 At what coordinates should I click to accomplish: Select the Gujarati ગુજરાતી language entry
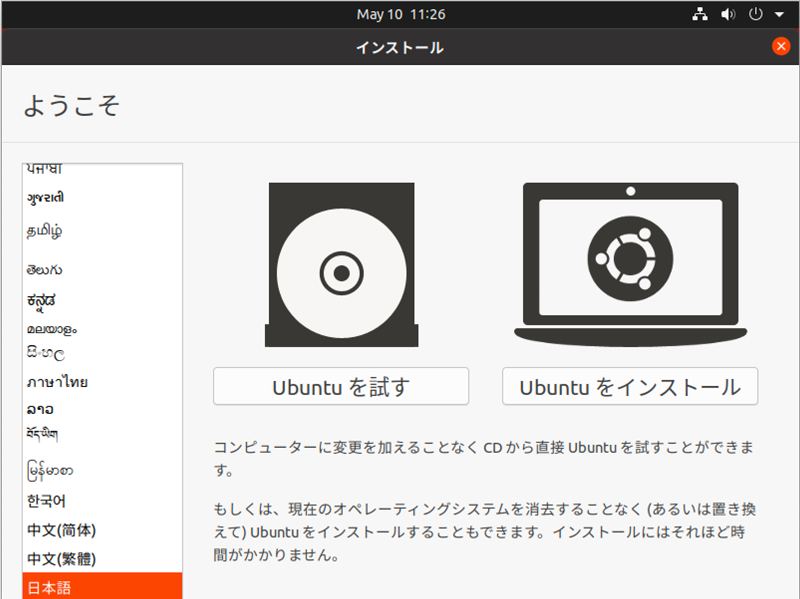102,197
